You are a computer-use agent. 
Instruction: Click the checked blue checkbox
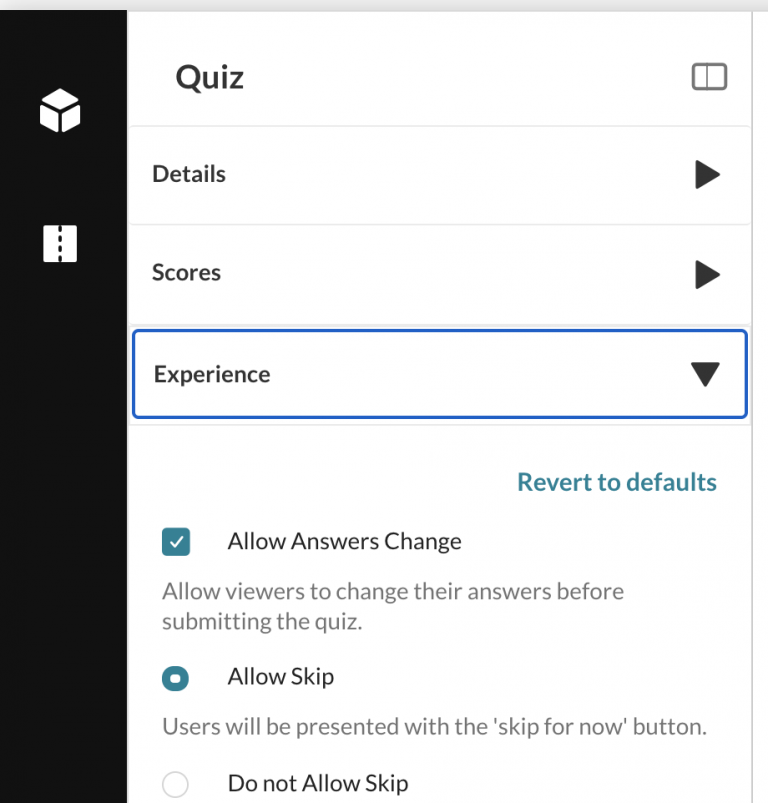(176, 541)
